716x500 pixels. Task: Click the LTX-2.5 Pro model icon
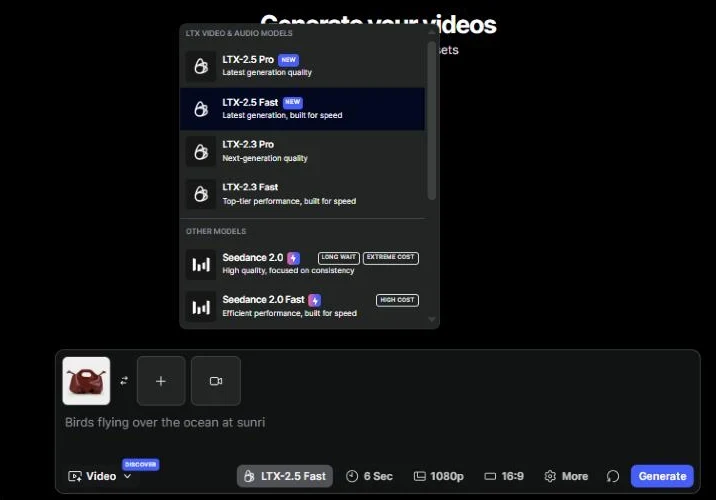[201, 66]
